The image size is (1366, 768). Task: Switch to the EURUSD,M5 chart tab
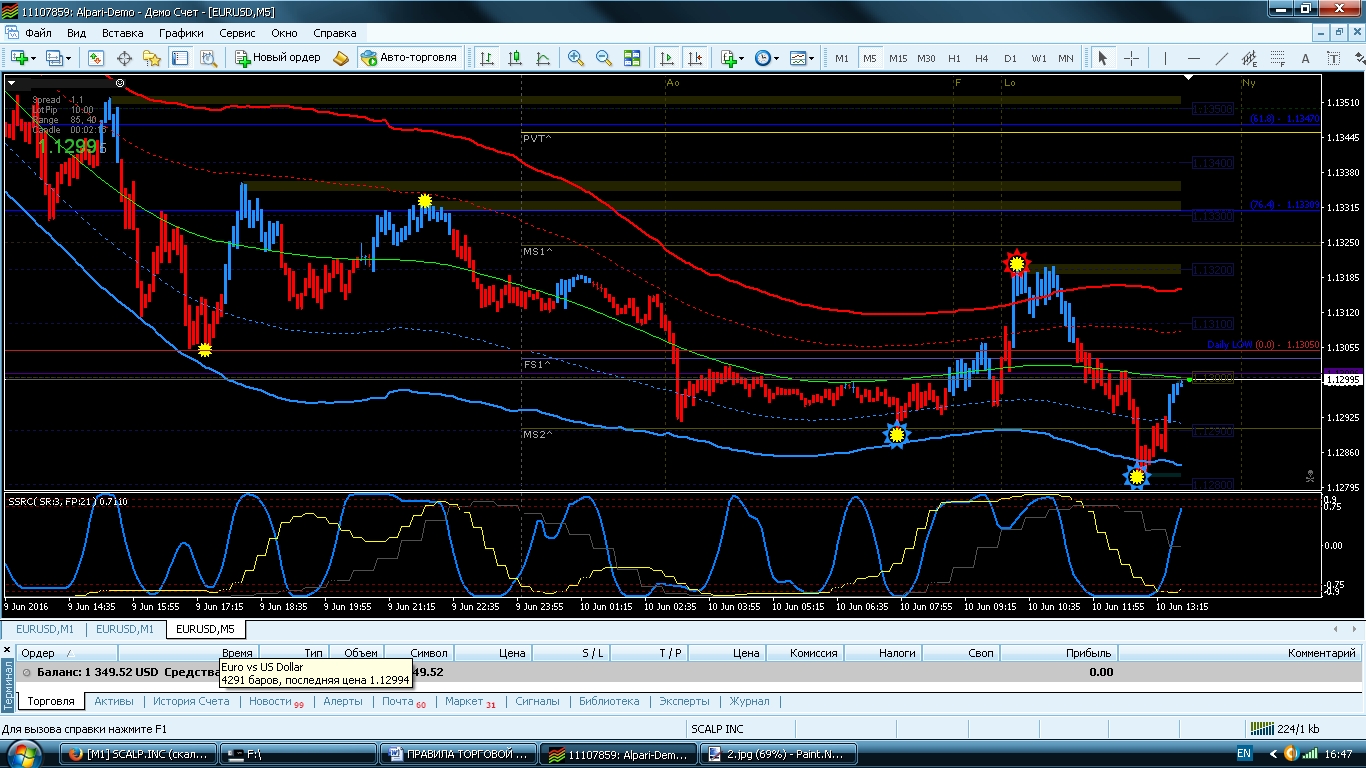pyautogui.click(x=205, y=629)
